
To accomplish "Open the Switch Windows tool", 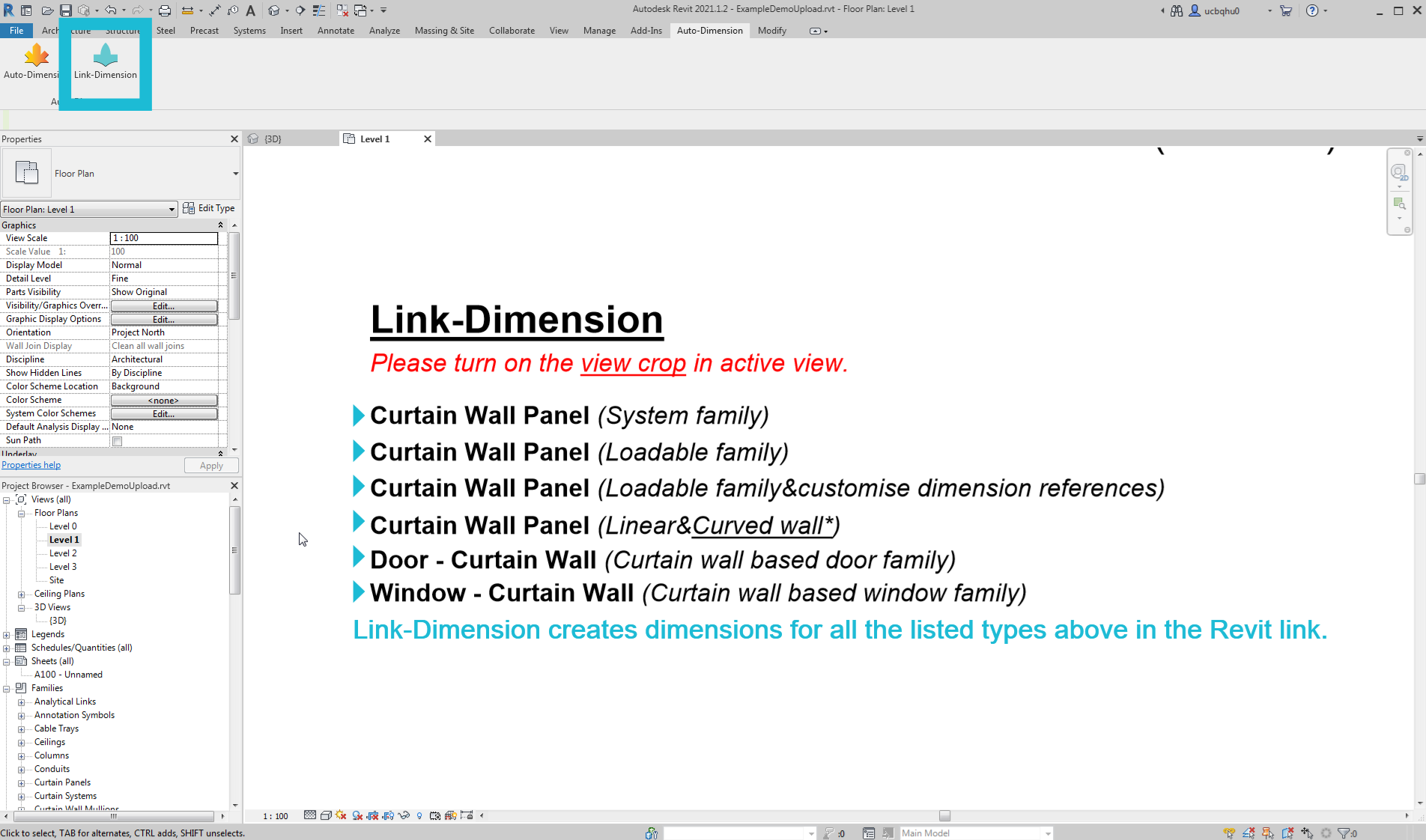I will click(360, 10).
